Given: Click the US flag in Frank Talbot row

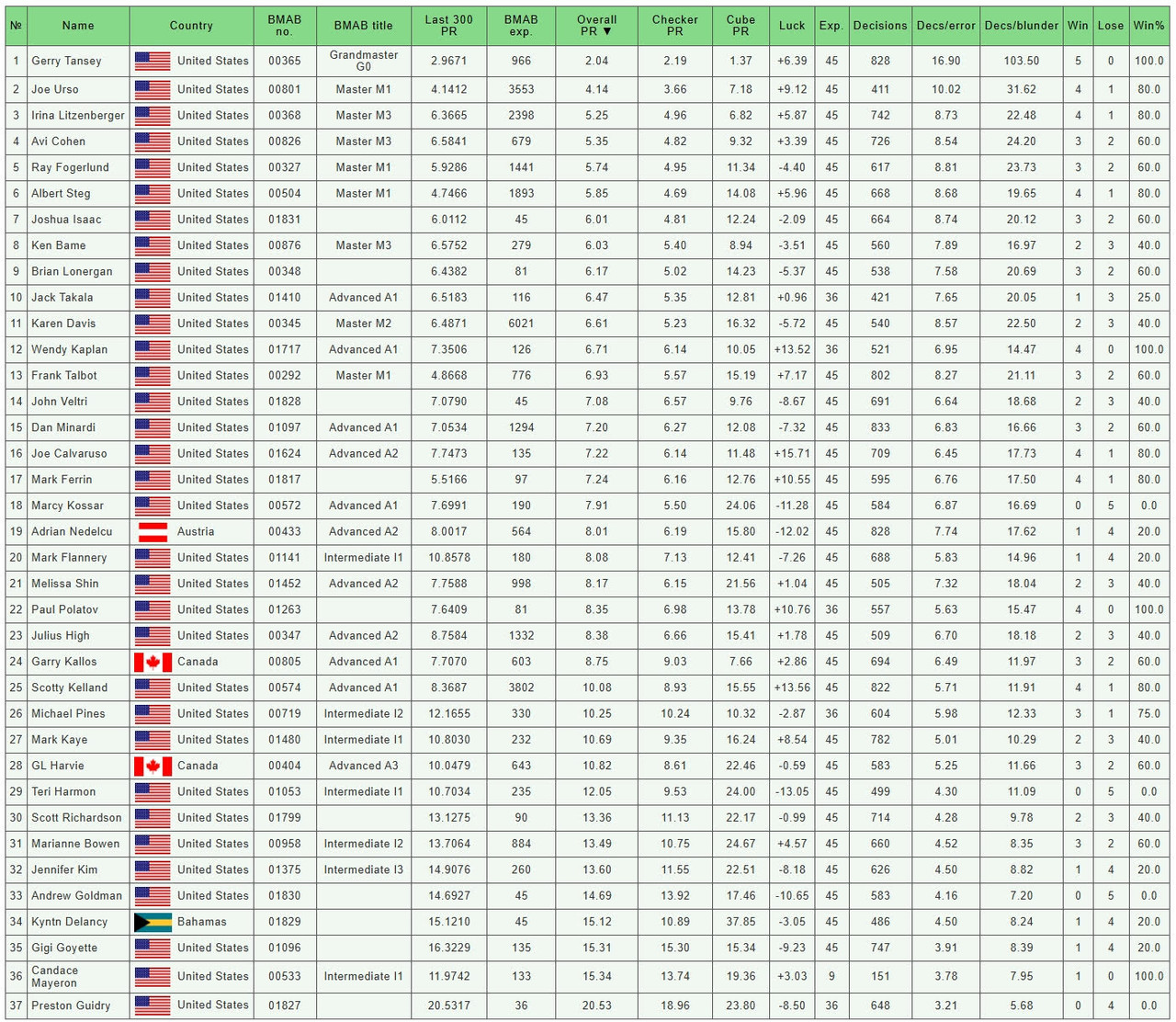Looking at the screenshot, I should [x=153, y=376].
